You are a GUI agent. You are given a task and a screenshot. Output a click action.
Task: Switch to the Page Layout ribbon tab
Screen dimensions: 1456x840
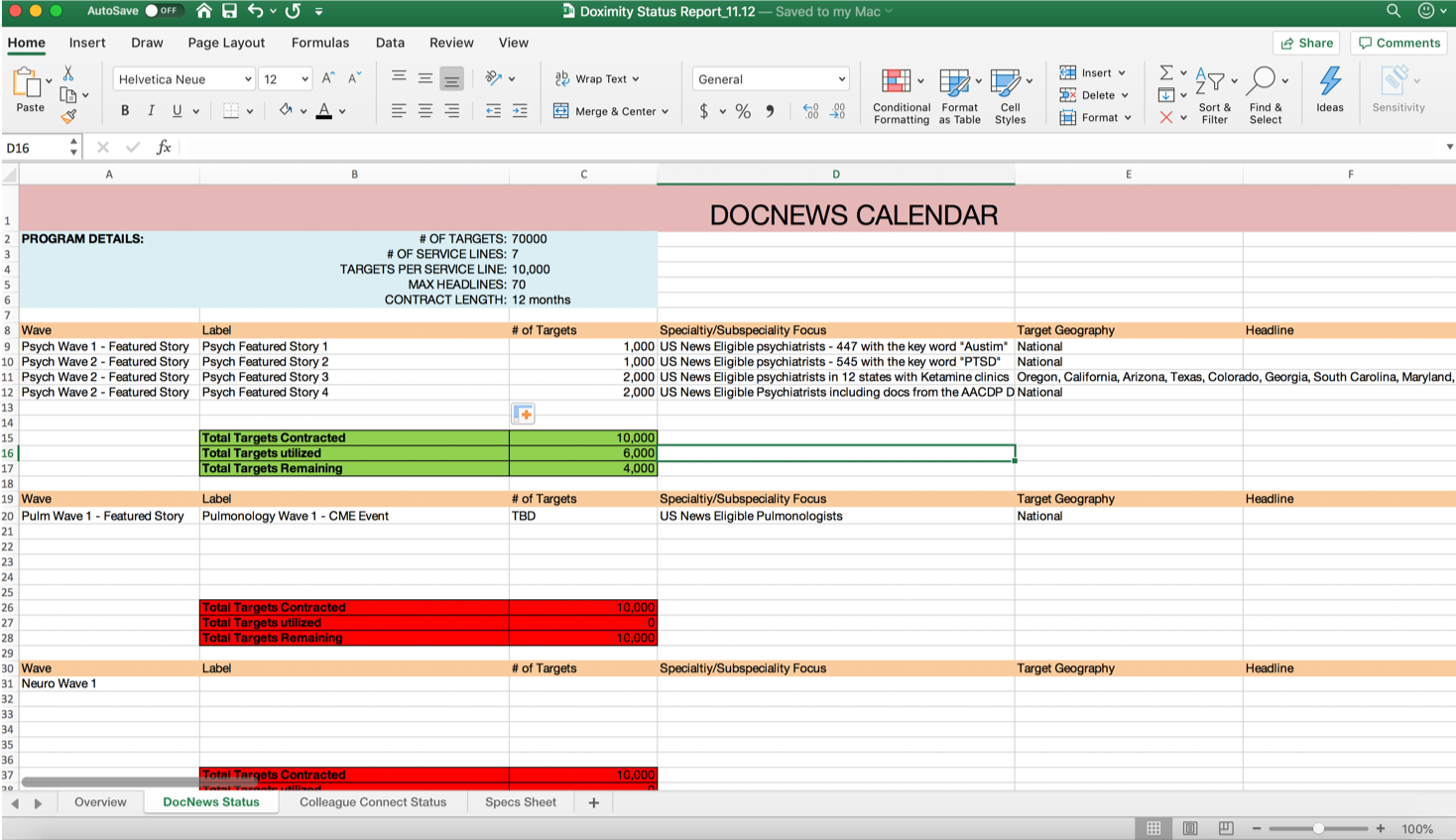click(226, 43)
